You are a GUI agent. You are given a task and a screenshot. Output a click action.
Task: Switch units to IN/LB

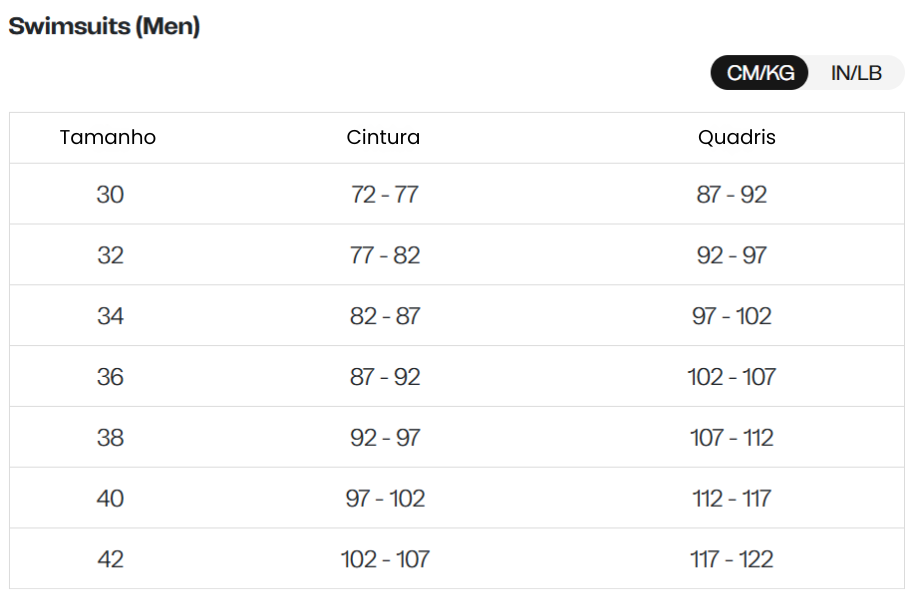pos(856,73)
